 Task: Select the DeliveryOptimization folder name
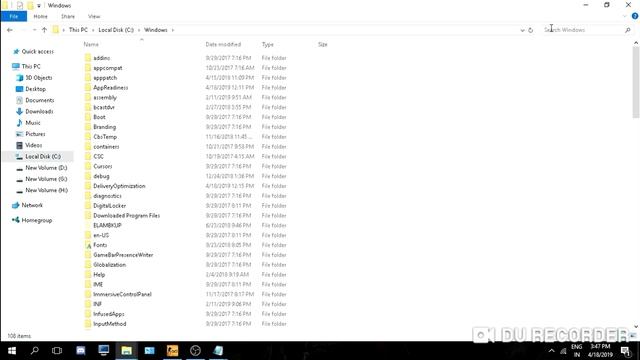click(x=119, y=186)
